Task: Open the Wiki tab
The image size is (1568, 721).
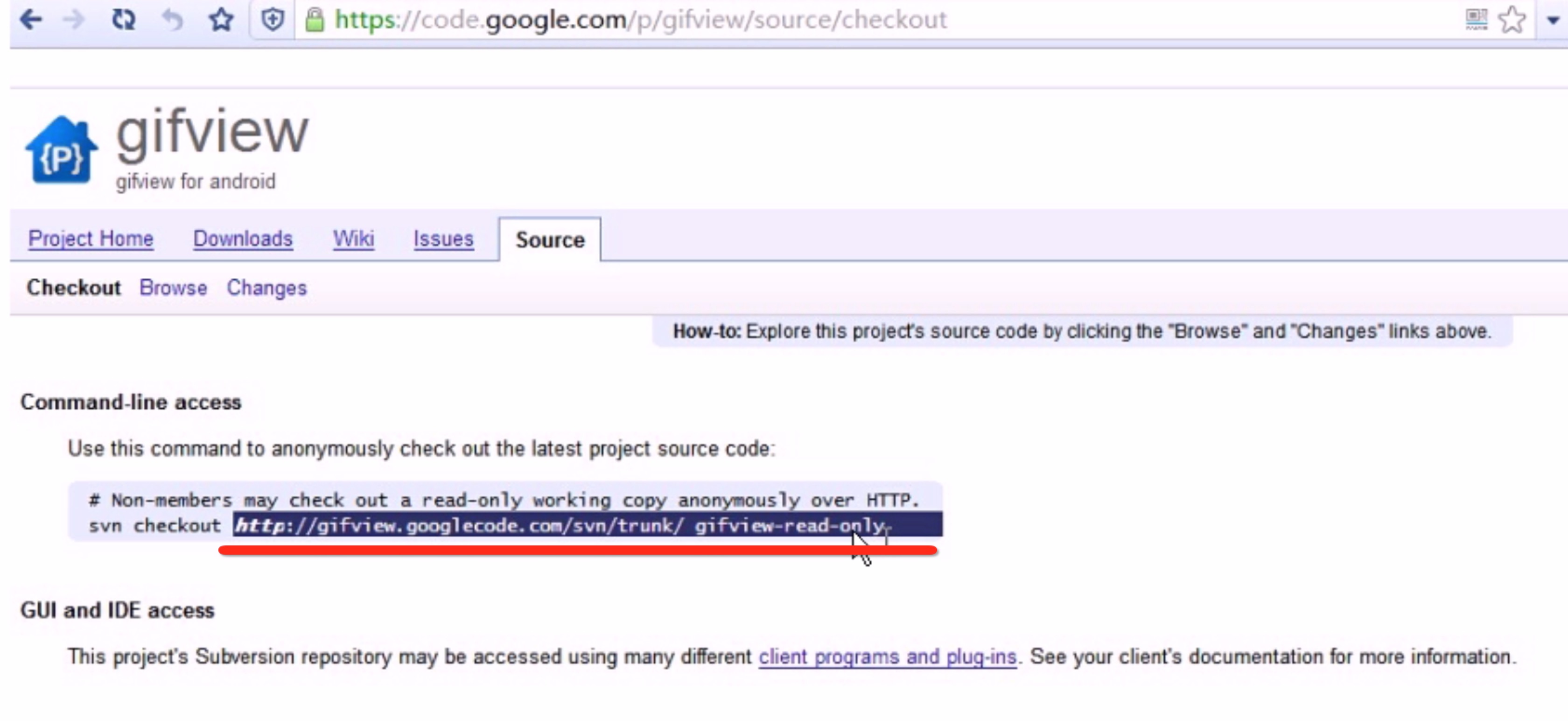Action: pyautogui.click(x=354, y=239)
